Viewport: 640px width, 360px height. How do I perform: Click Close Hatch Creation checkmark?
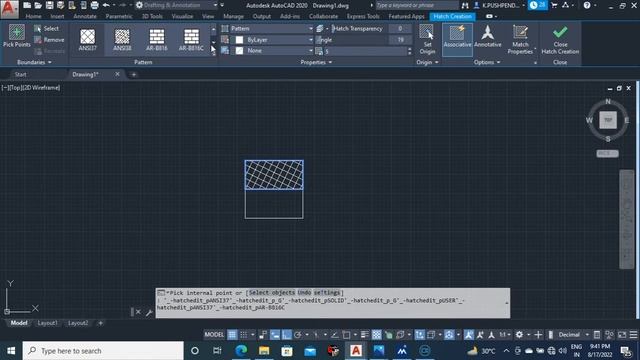coord(560,39)
